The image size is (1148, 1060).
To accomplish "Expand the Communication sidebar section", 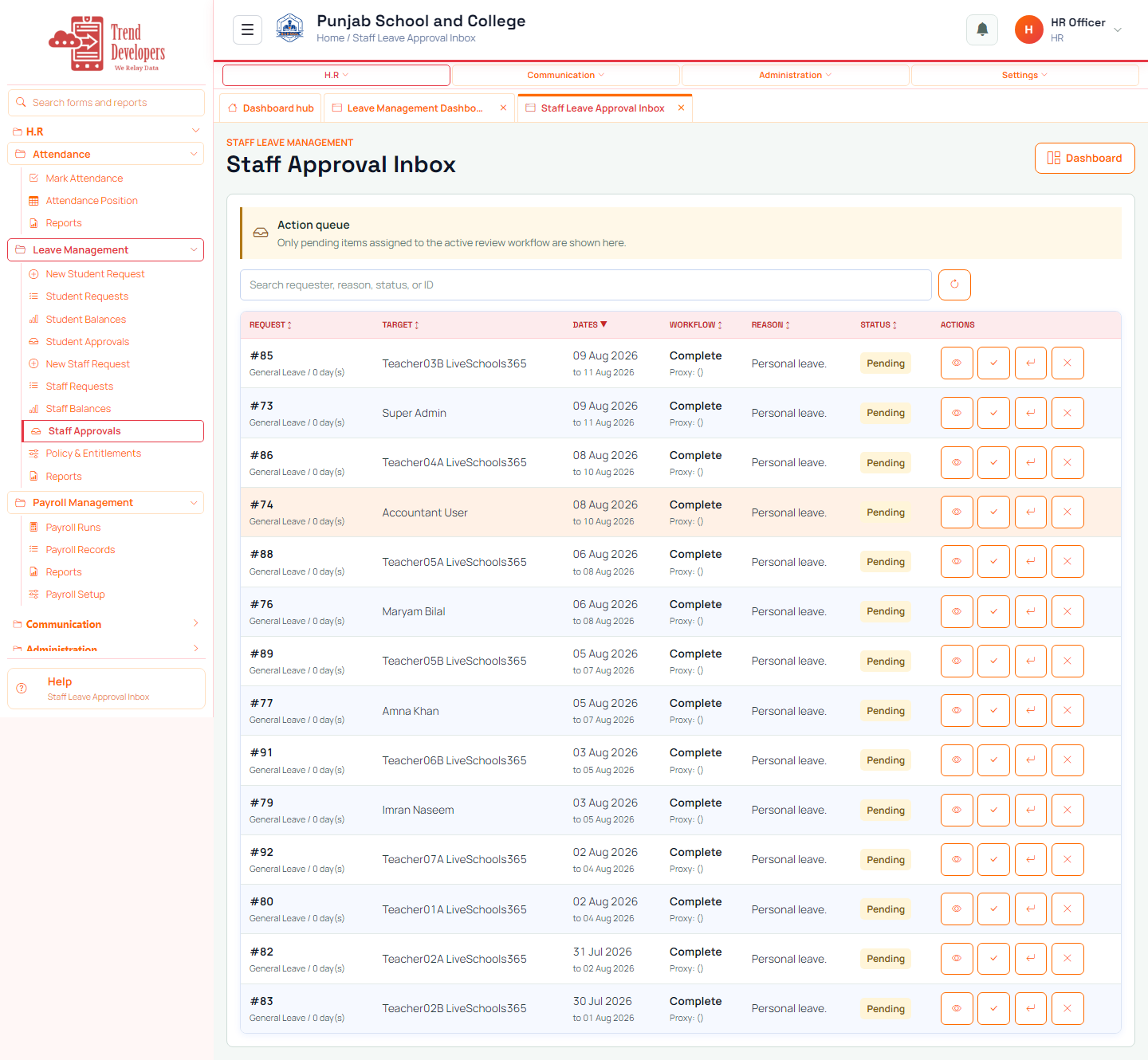I will click(106, 624).
